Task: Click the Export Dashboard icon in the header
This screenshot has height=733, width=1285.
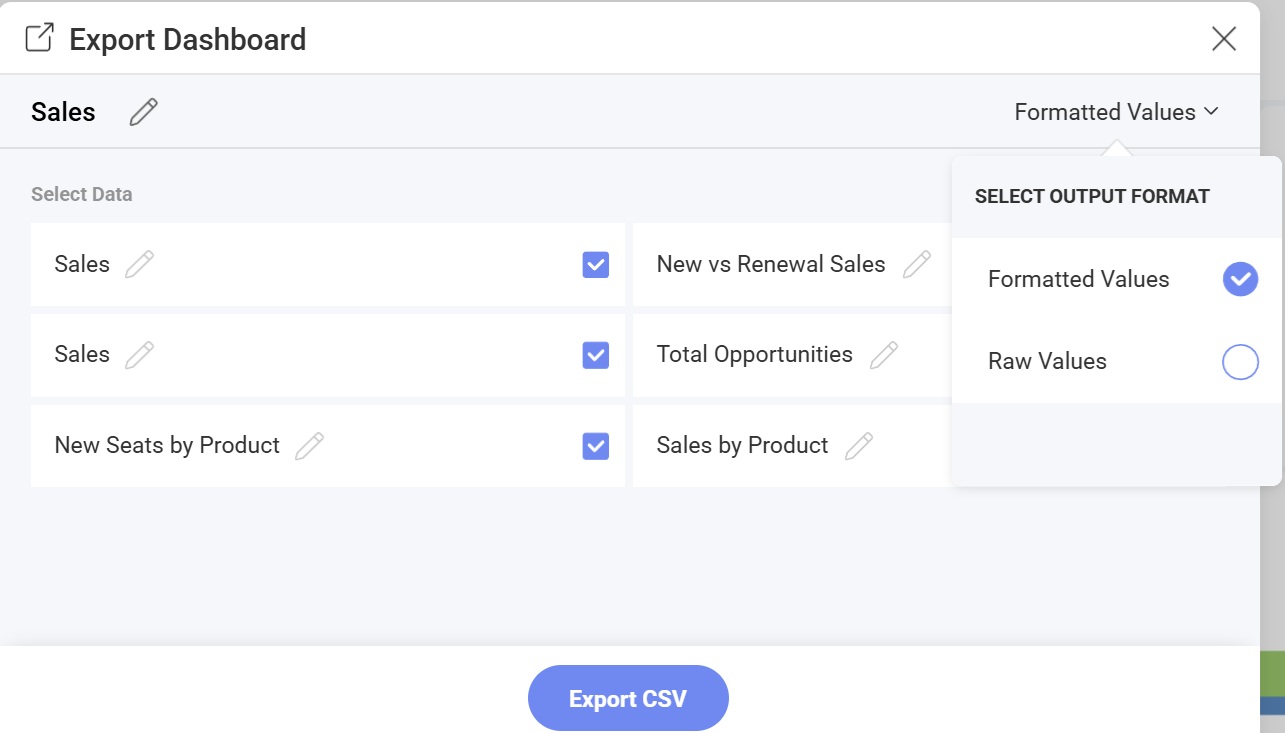Action: (x=39, y=39)
